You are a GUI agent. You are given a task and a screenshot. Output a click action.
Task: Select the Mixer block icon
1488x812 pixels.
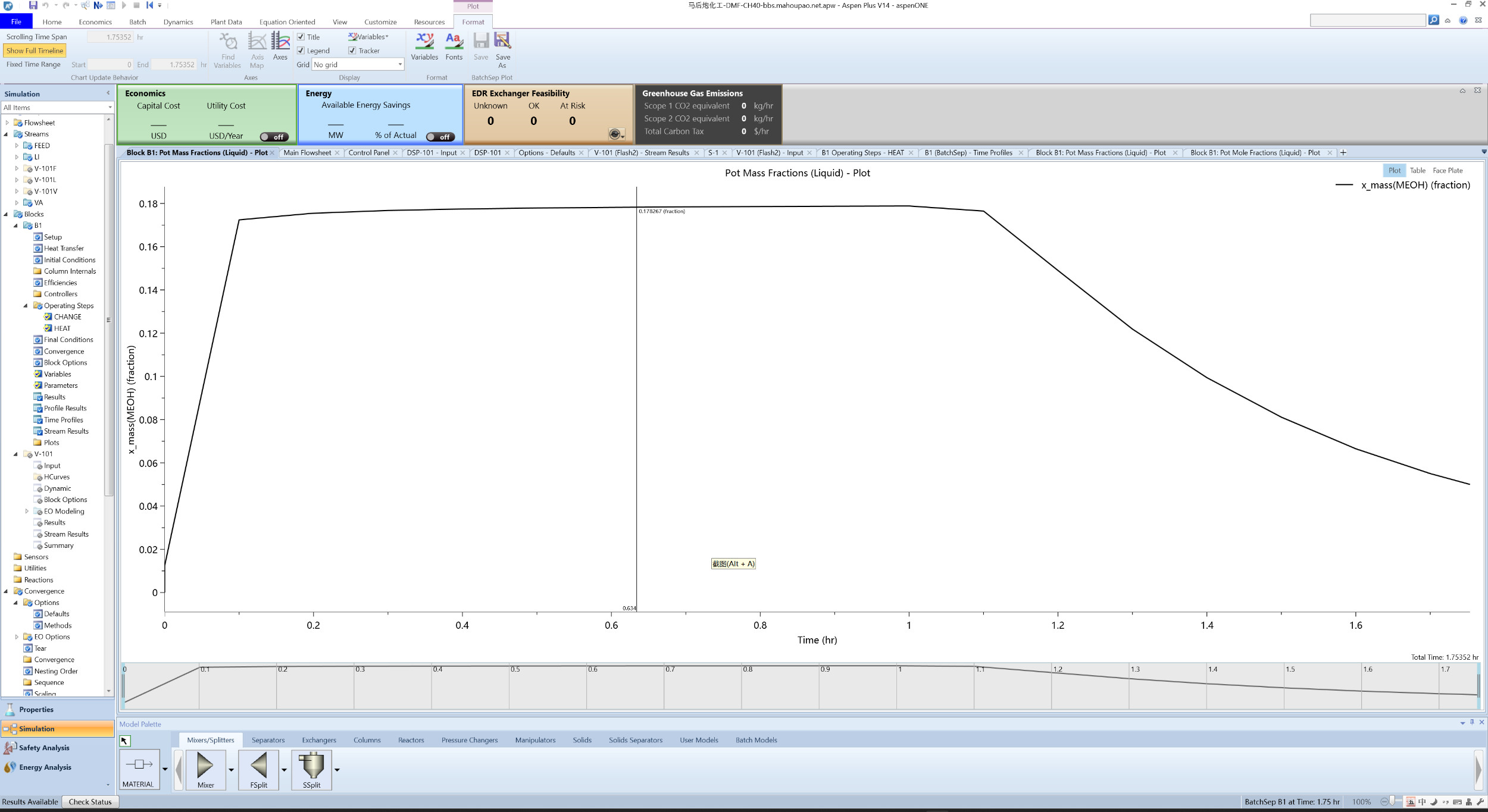(205, 769)
